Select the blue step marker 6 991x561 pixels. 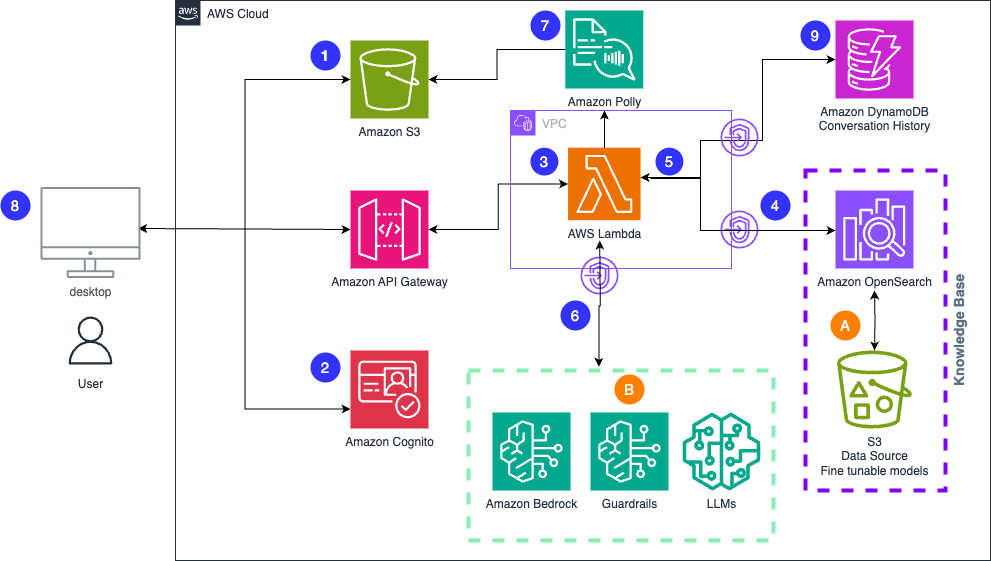pos(574,316)
